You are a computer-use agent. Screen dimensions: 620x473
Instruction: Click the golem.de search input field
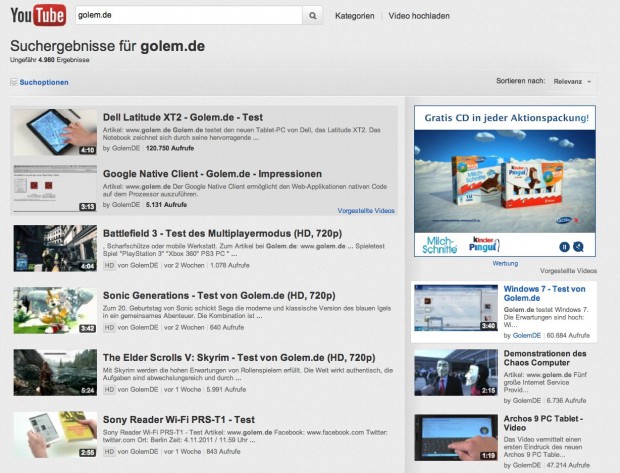click(x=189, y=15)
